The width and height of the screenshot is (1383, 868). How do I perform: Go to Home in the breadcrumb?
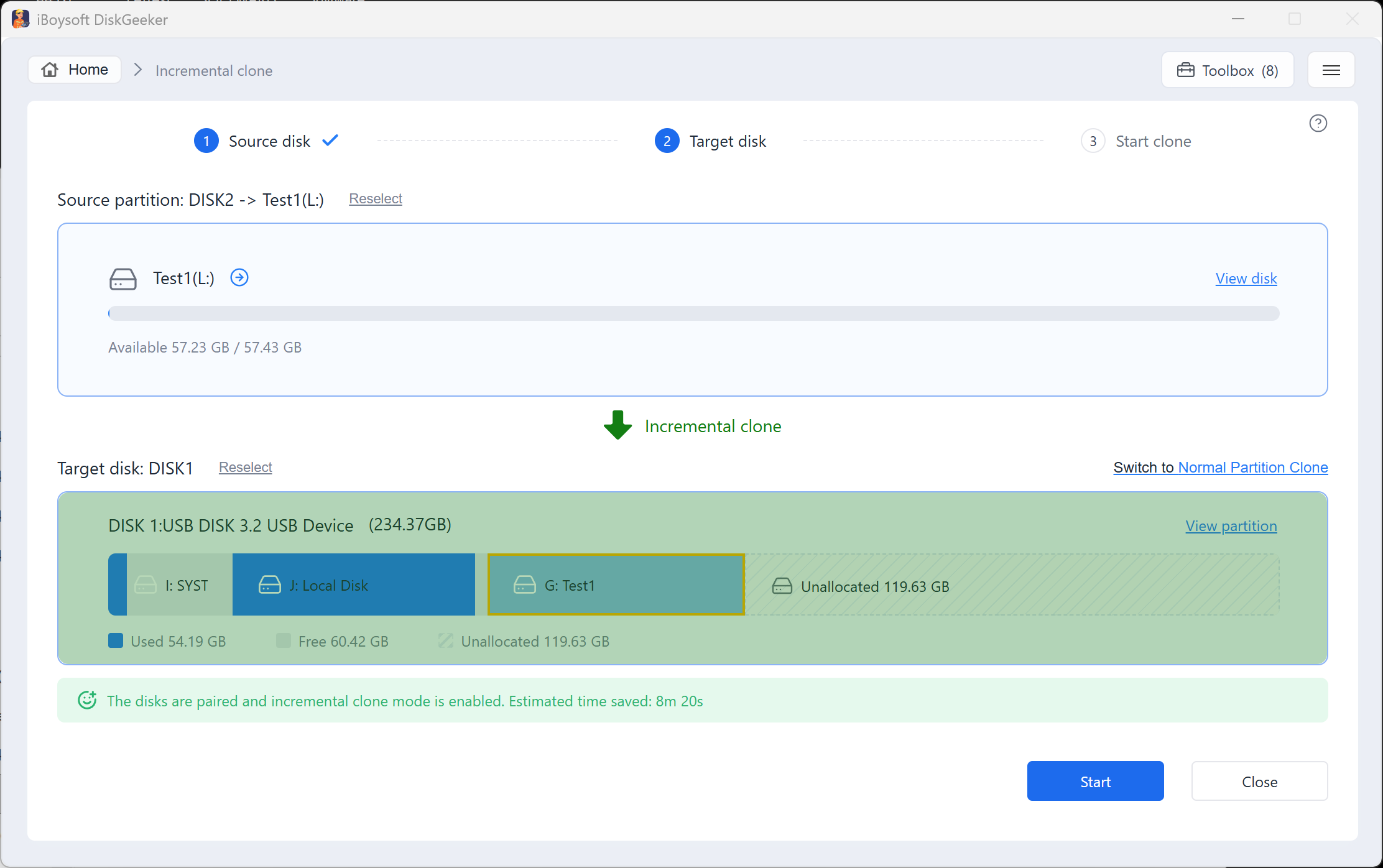75,70
